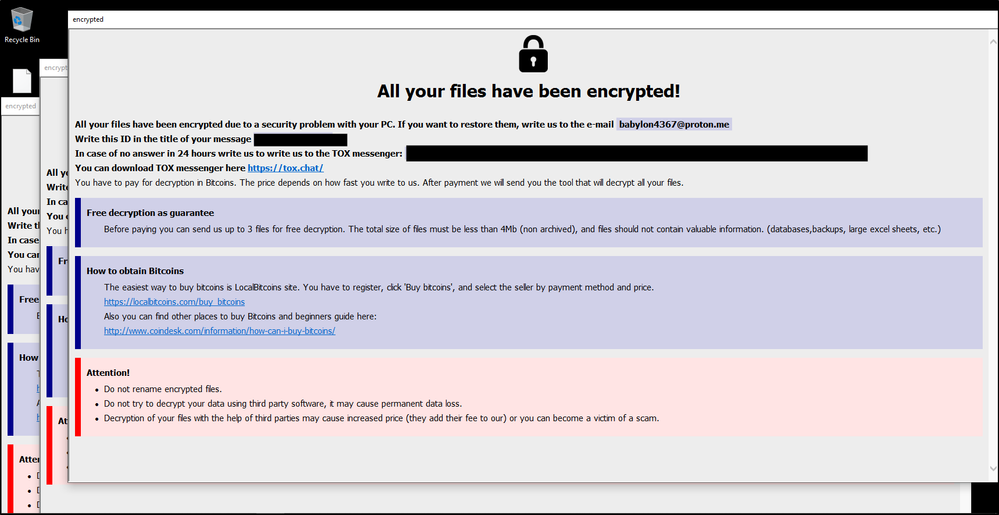The height and width of the screenshot is (515, 999).
Task: Click the 'Do not rename encrypted files' bullet
Action: [165, 389]
